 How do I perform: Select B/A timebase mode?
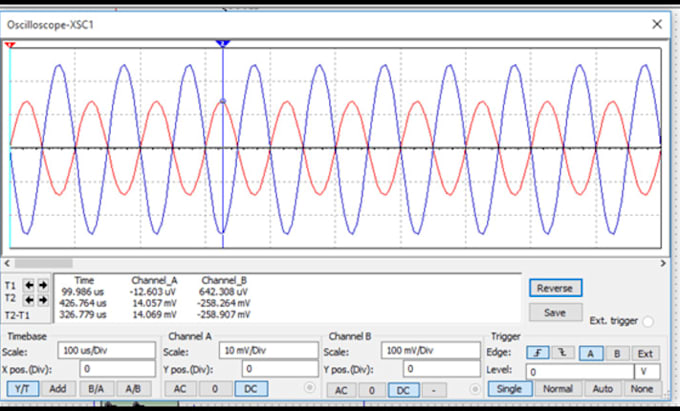click(x=96, y=389)
